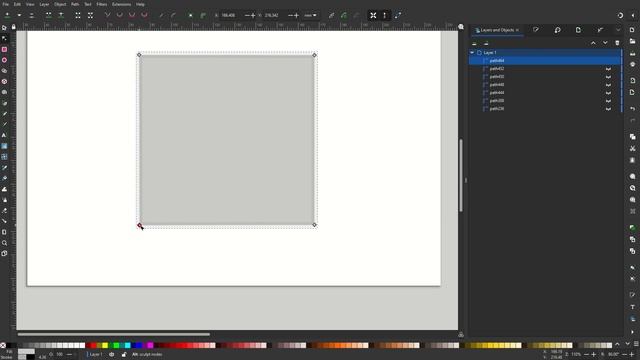640x360 pixels.
Task: Open color palette menu button
Action: (x=636, y=344)
